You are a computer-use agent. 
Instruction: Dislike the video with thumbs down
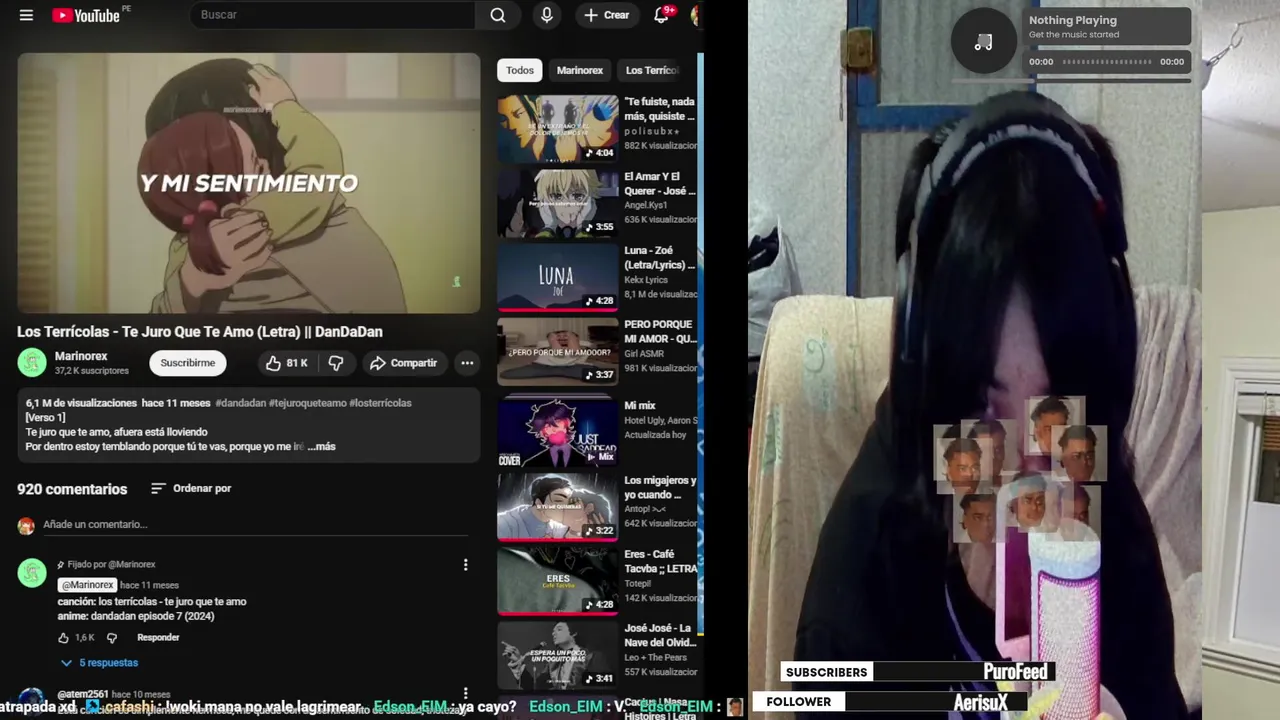(336, 363)
